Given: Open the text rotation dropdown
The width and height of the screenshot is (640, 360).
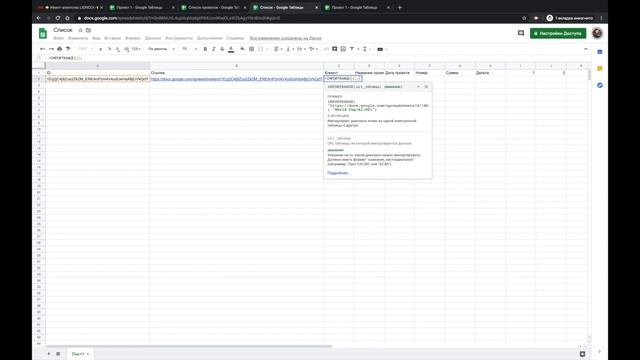Looking at the screenshot, I should tap(313, 49).
